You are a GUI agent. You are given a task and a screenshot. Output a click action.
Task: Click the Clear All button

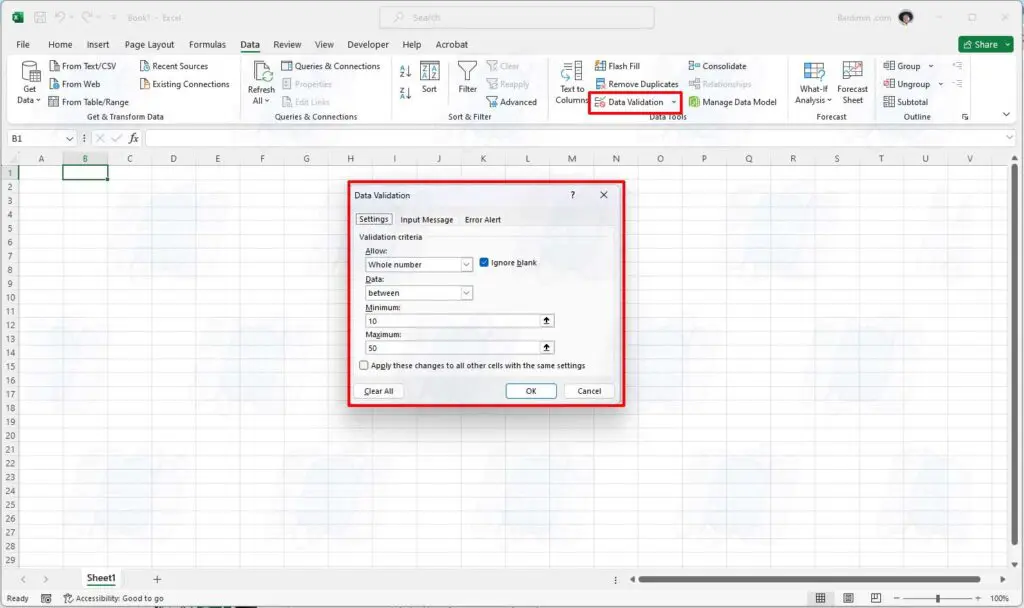379,391
